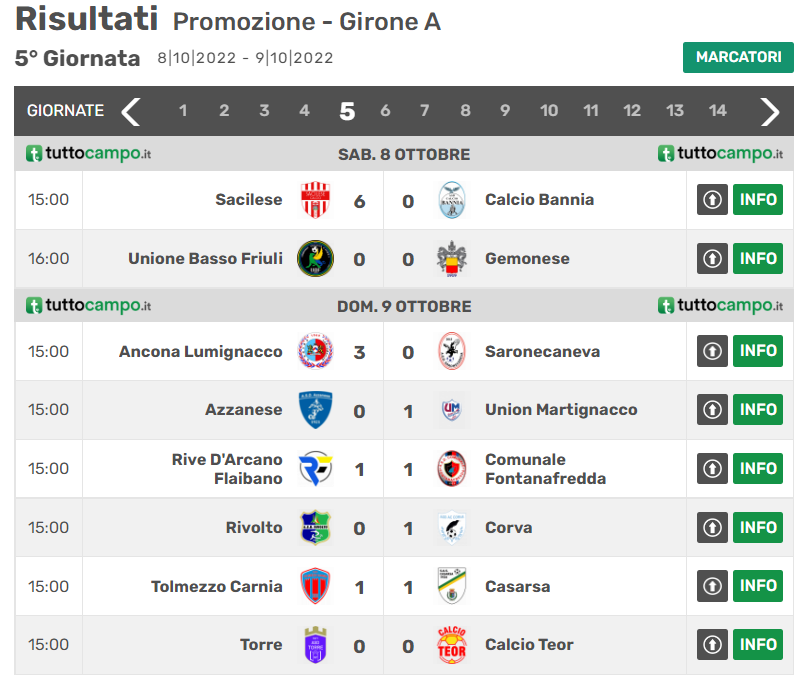Open the Calcio Bannia team logo
812x684 pixels.
pos(452,200)
